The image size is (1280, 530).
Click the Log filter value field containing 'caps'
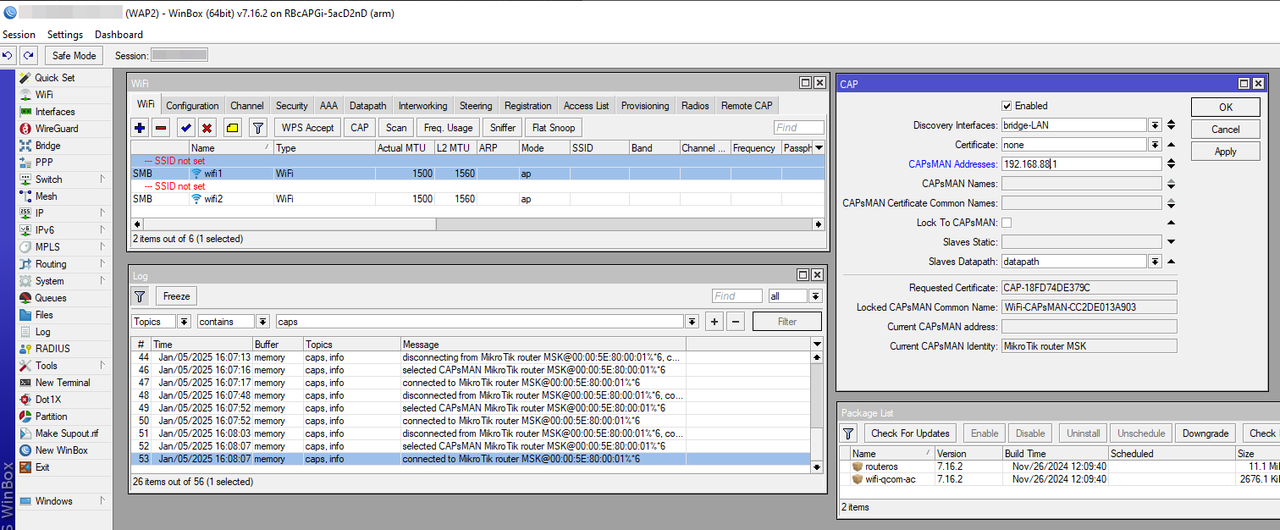pyautogui.click(x=480, y=322)
